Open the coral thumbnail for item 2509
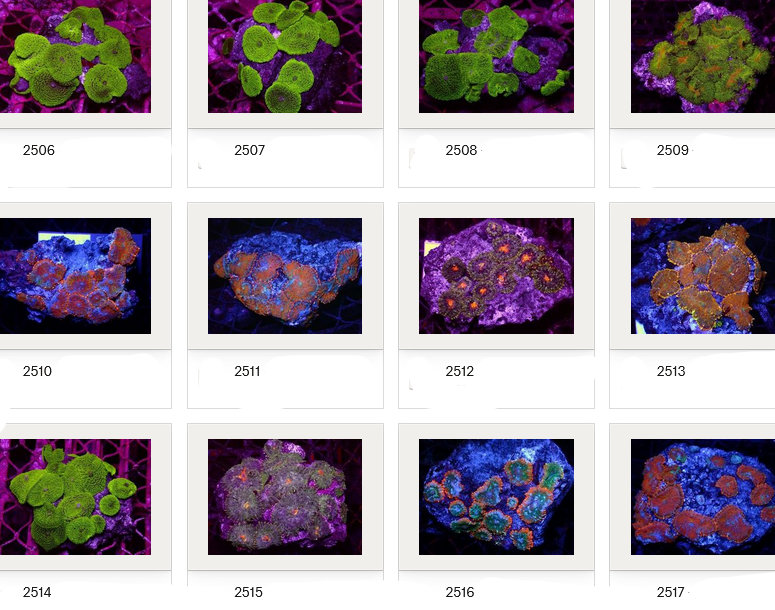 (x=702, y=55)
